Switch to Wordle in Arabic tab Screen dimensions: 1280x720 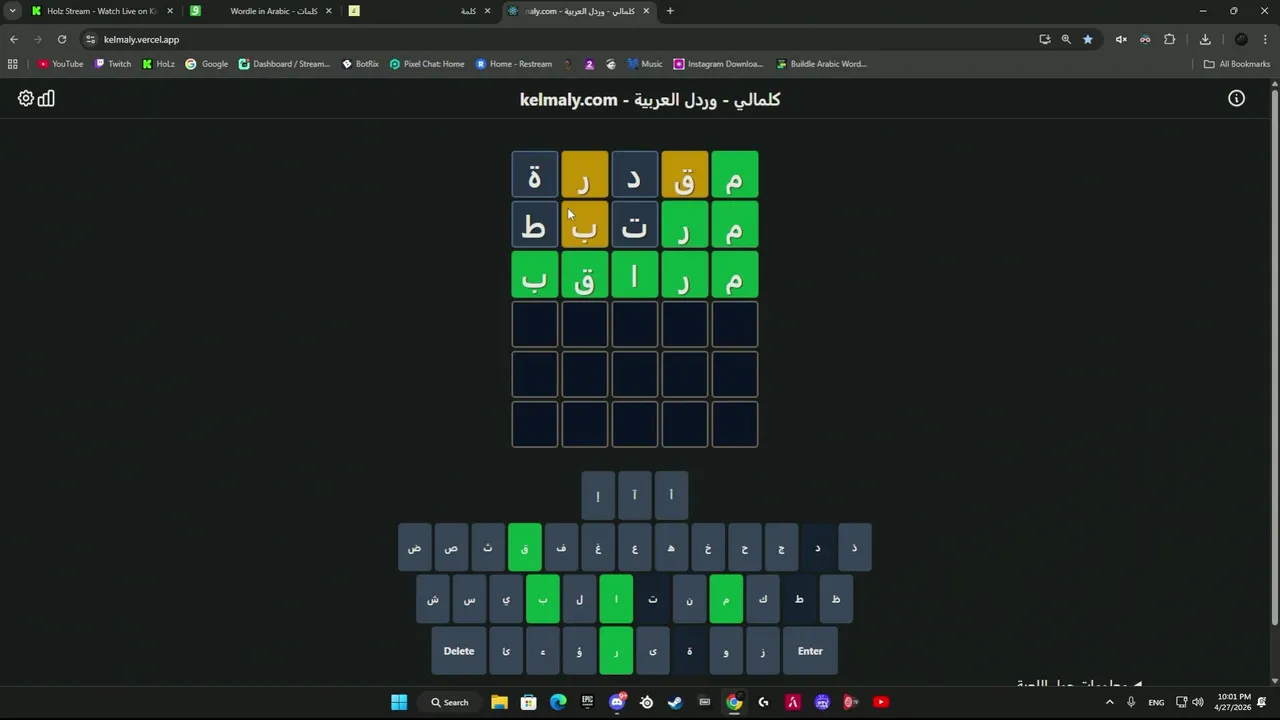(263, 11)
